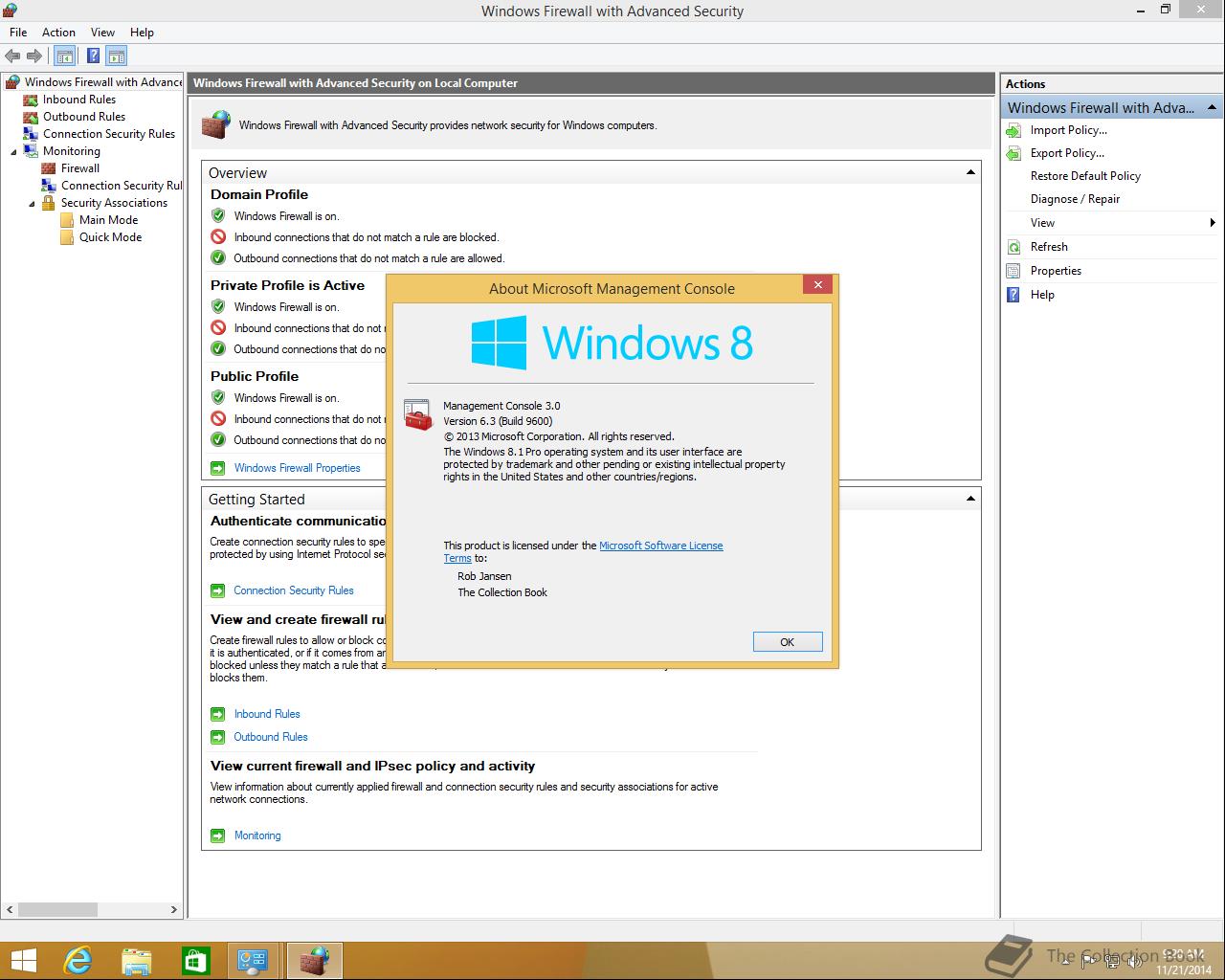The width and height of the screenshot is (1225, 980).
Task: Open the File menu
Action: pyautogui.click(x=18, y=32)
